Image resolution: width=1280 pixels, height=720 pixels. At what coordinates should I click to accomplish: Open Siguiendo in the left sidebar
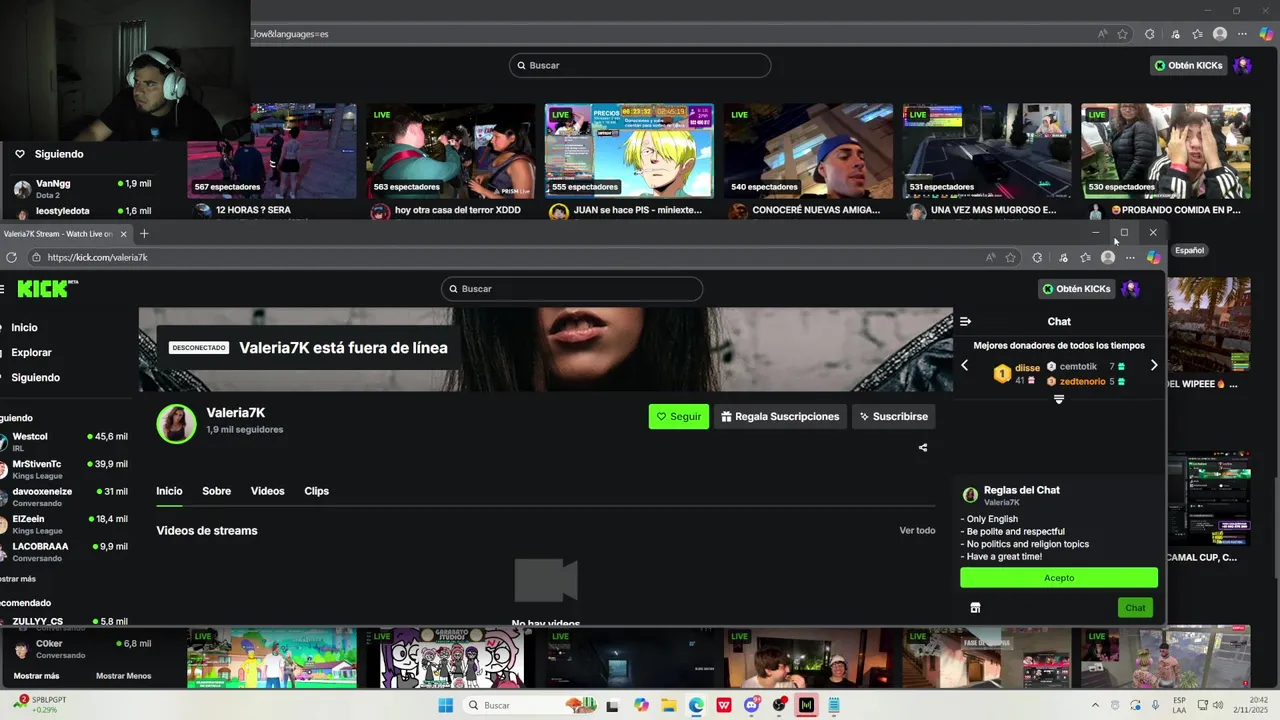35,378
